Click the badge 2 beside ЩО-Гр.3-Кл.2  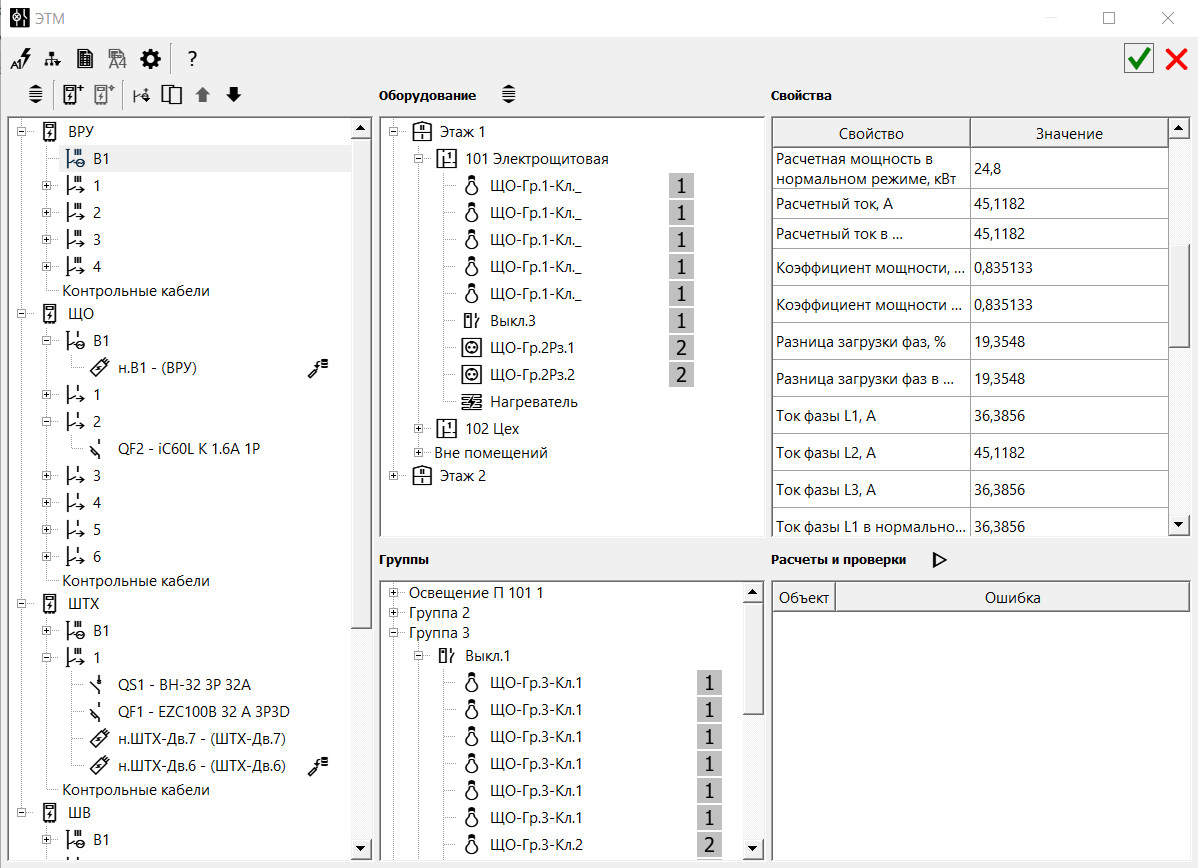point(709,844)
